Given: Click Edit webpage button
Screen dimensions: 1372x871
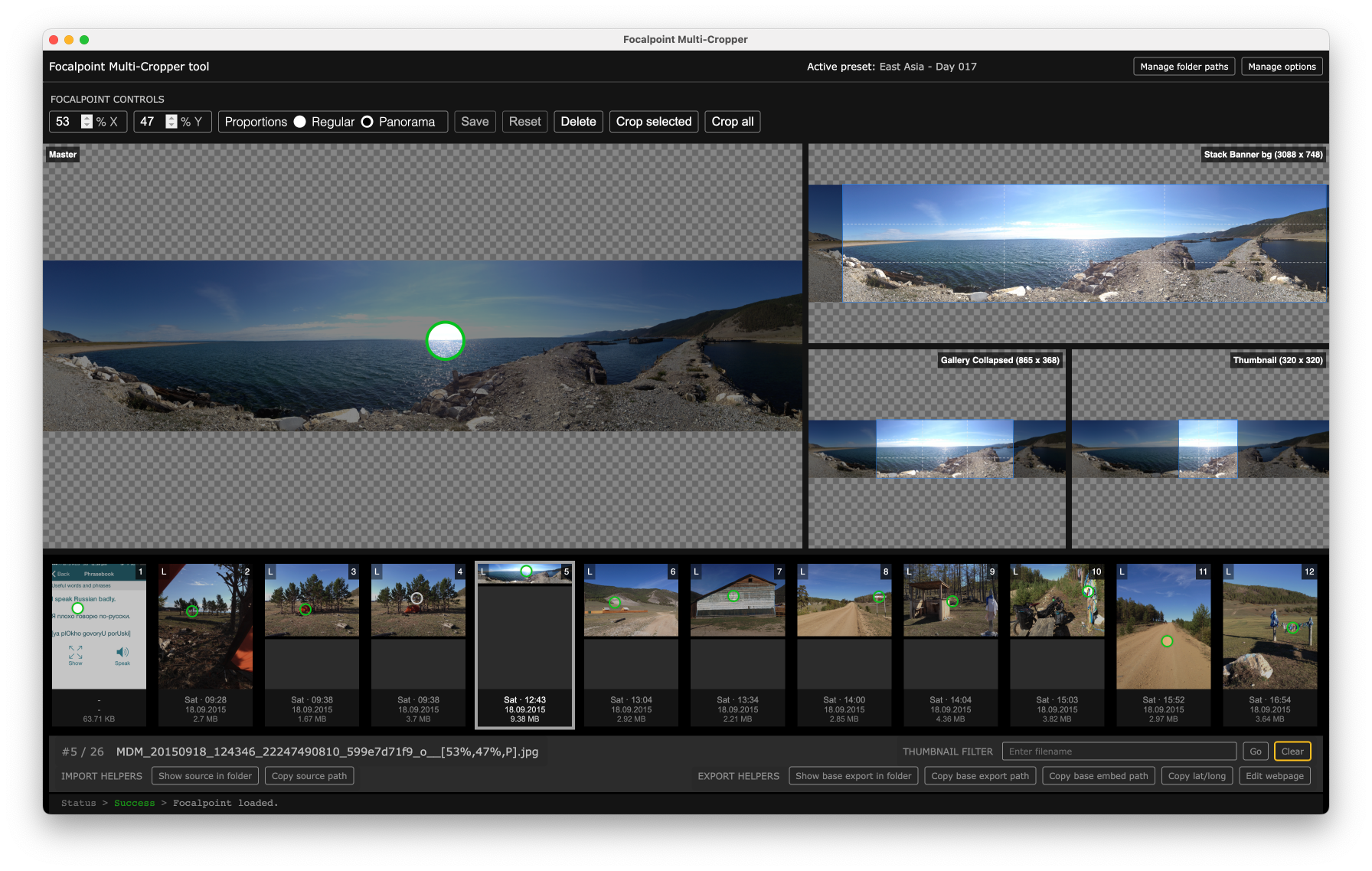Looking at the screenshot, I should (x=1275, y=776).
